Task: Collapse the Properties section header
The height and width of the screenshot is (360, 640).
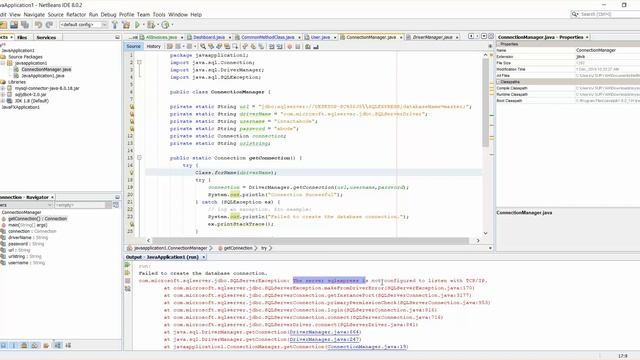Action: pos(498,44)
